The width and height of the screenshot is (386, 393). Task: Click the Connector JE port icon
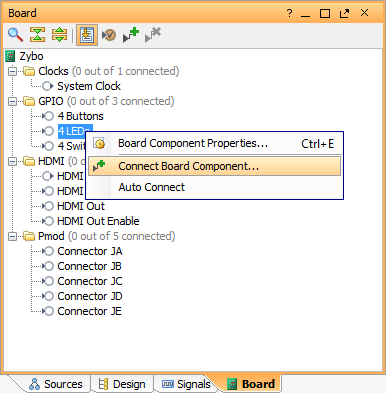pos(48,311)
